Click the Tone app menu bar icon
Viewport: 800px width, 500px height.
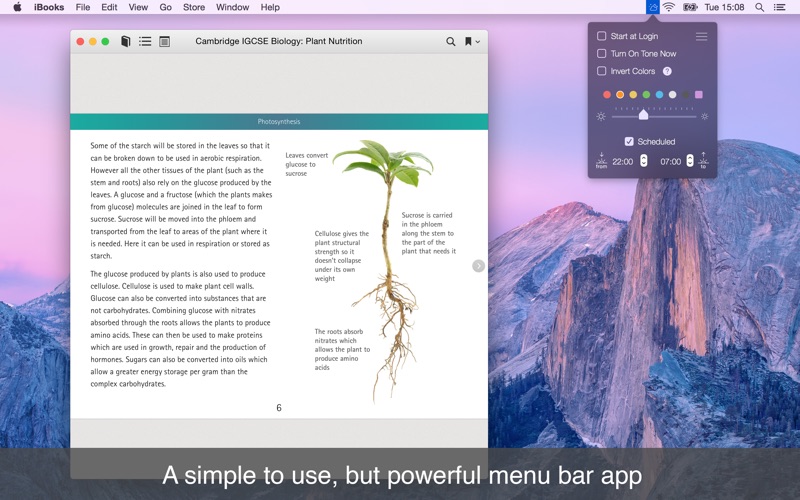(652, 7)
